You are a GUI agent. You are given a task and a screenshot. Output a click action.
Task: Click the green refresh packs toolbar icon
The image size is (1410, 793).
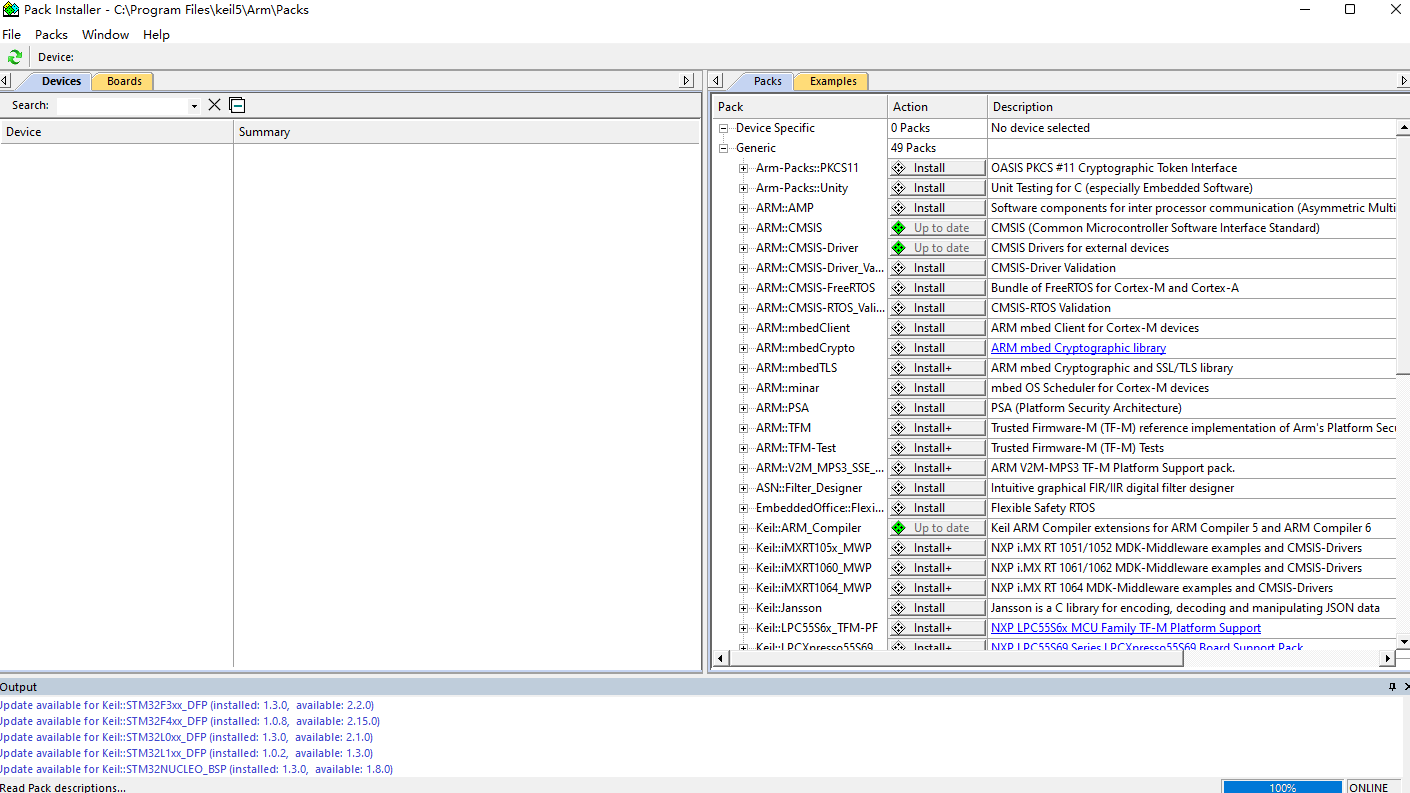[14, 57]
